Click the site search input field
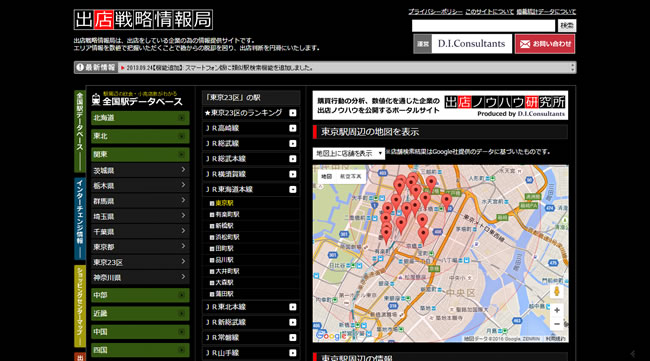650x361 pixels. (483, 26)
